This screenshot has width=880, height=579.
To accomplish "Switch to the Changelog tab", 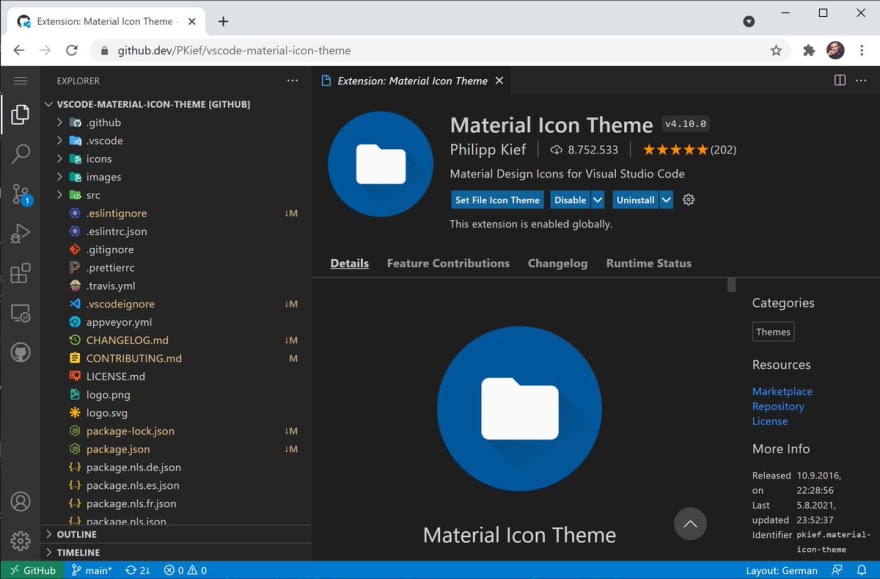I will click(x=557, y=263).
